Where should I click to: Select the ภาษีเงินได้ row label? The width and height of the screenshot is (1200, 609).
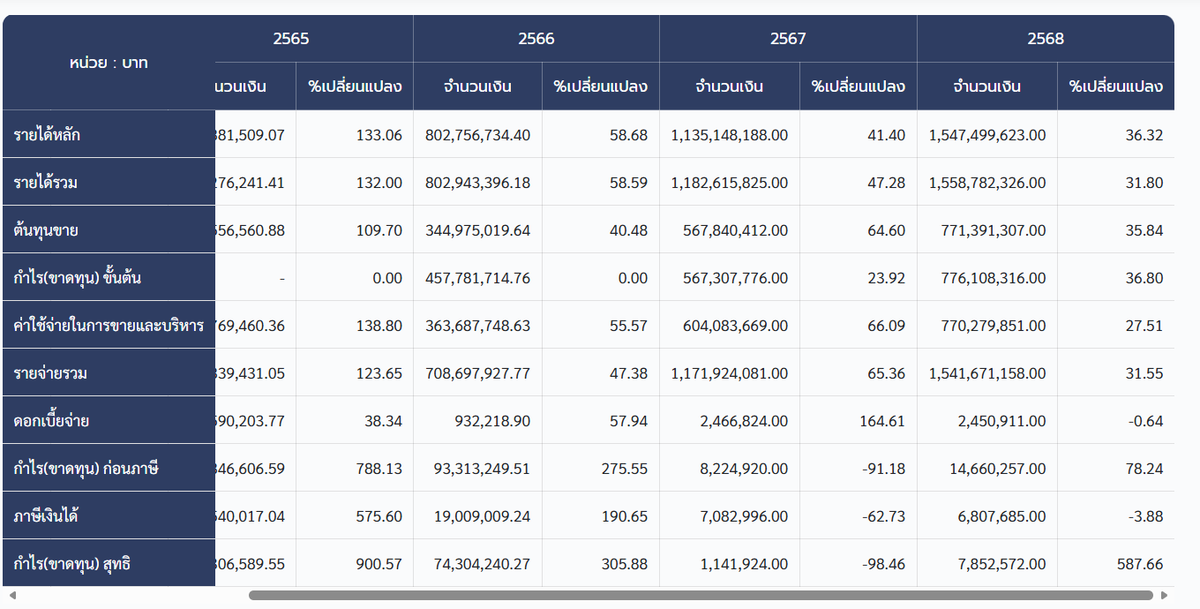tap(109, 516)
